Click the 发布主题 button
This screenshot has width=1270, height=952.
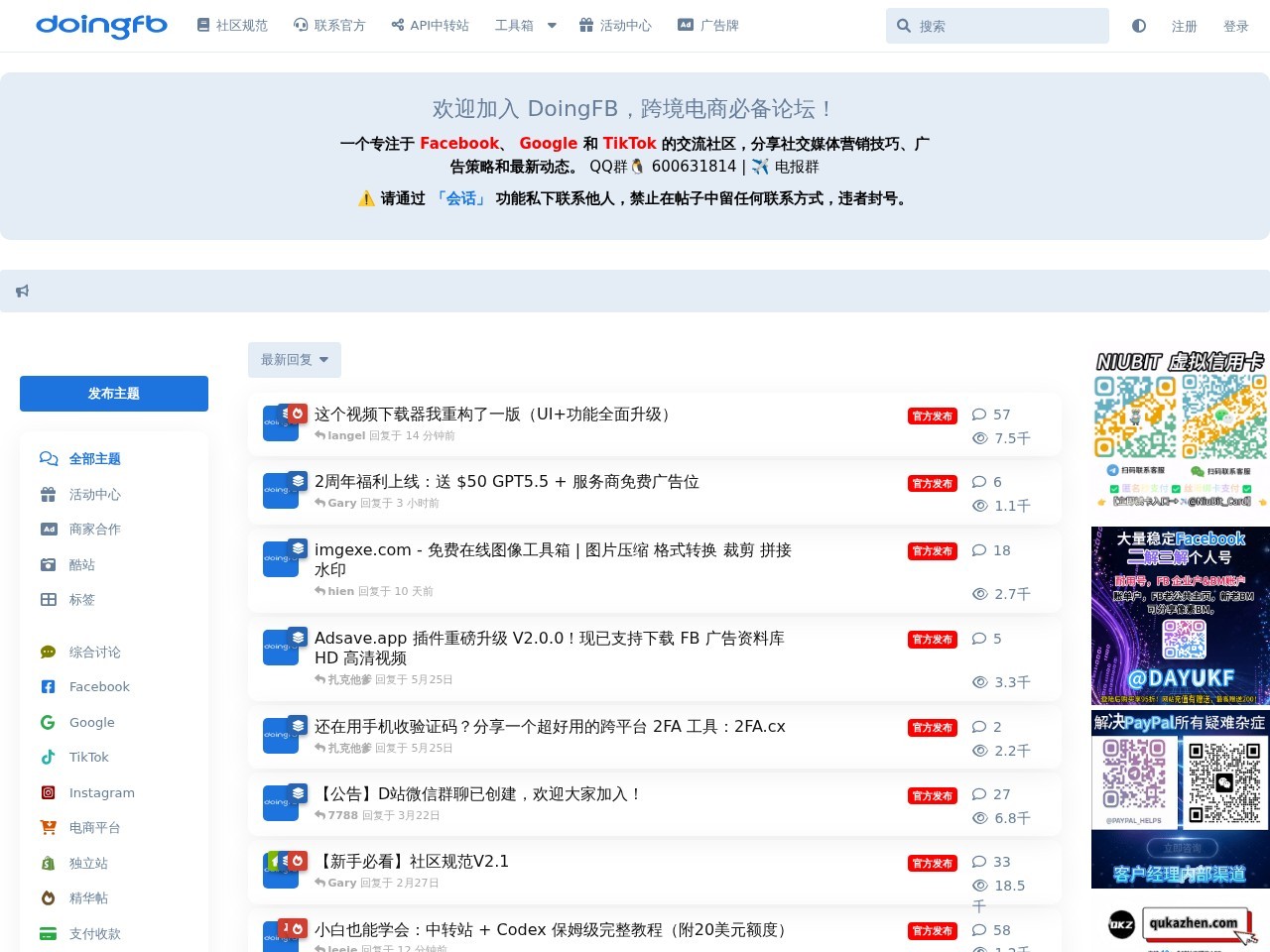coord(114,394)
